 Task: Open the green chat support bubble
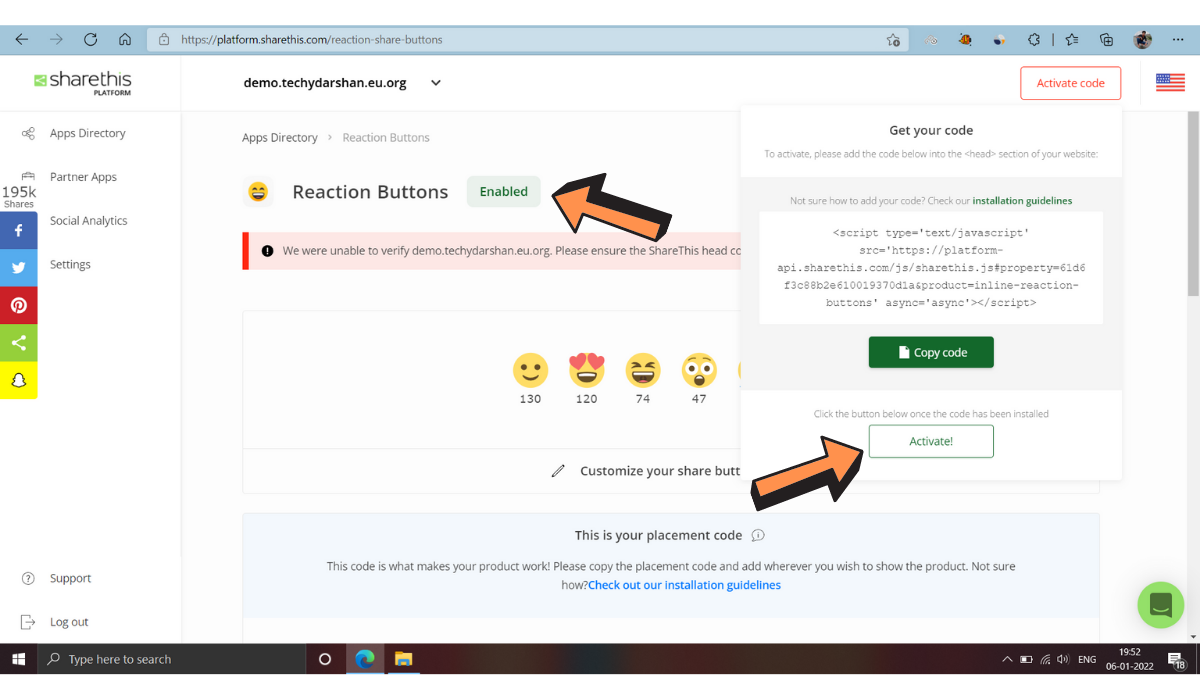click(1161, 604)
